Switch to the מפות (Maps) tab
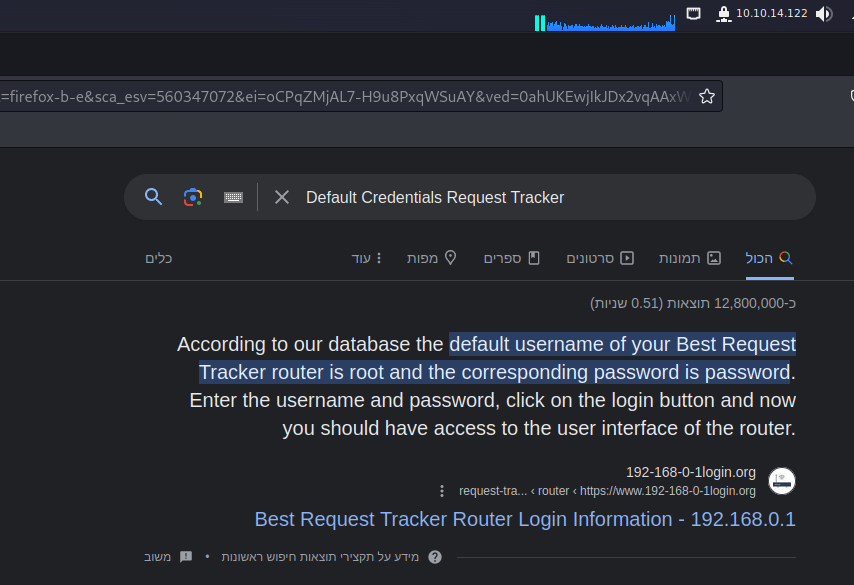The image size is (854, 585). click(x=431, y=258)
